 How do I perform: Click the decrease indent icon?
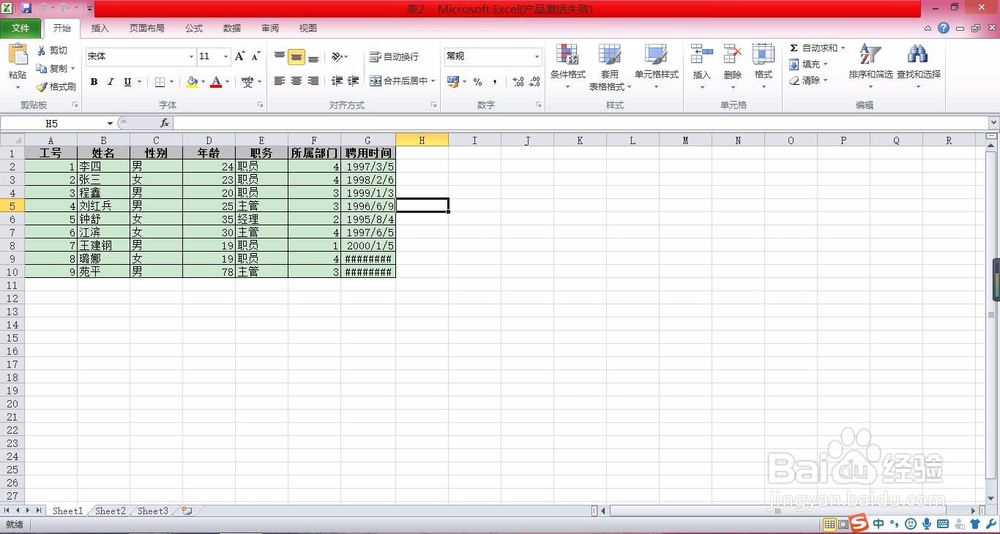click(337, 81)
